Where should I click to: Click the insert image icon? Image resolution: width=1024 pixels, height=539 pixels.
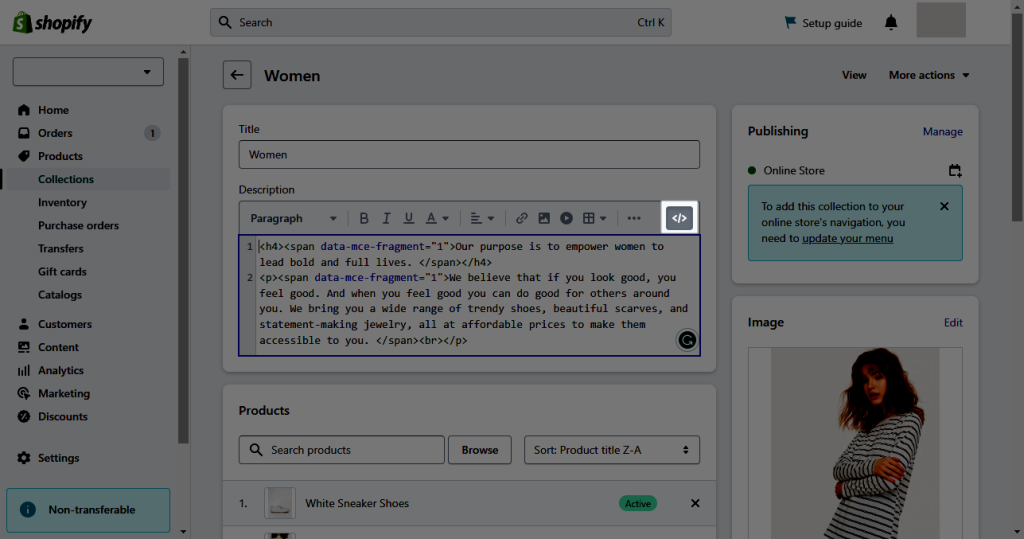[x=543, y=218]
